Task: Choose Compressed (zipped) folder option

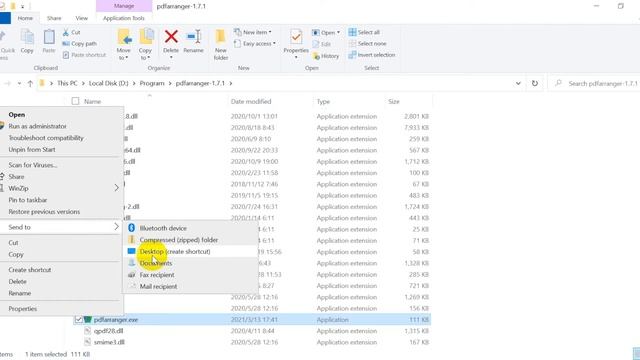Action: pos(191,240)
